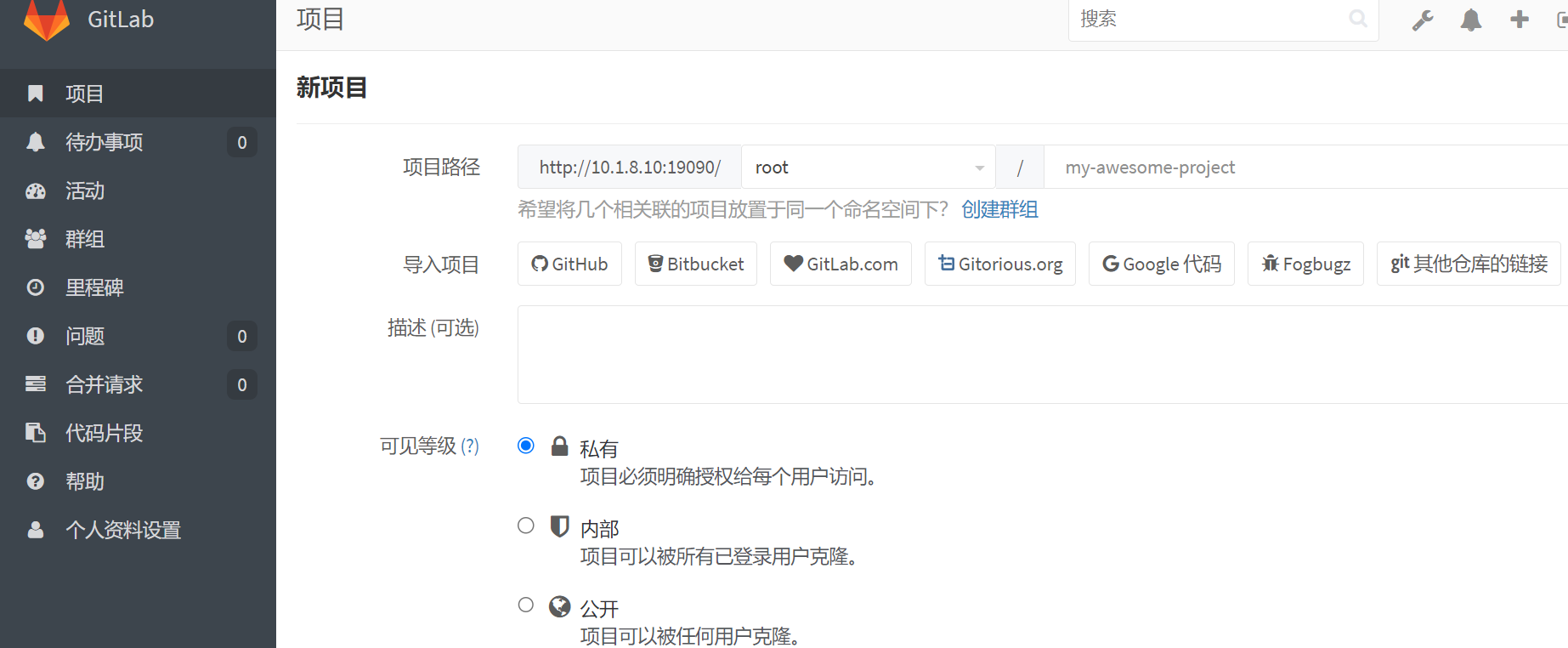Viewport: 1568px width, 648px height.
Task: Select 私有 private radio button
Action: click(526, 446)
